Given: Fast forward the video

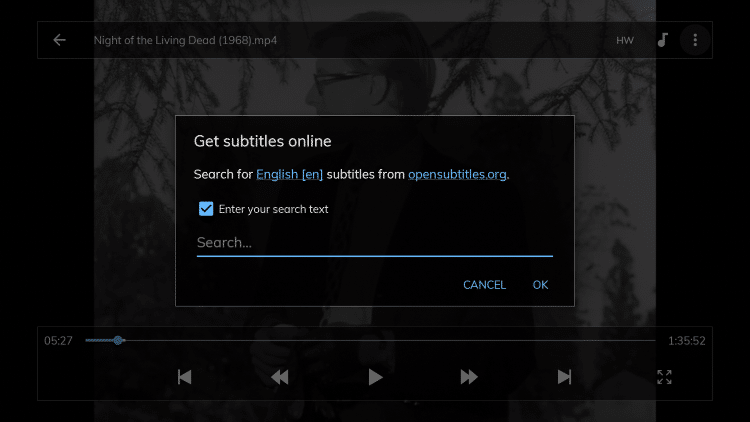Looking at the screenshot, I should click(469, 377).
